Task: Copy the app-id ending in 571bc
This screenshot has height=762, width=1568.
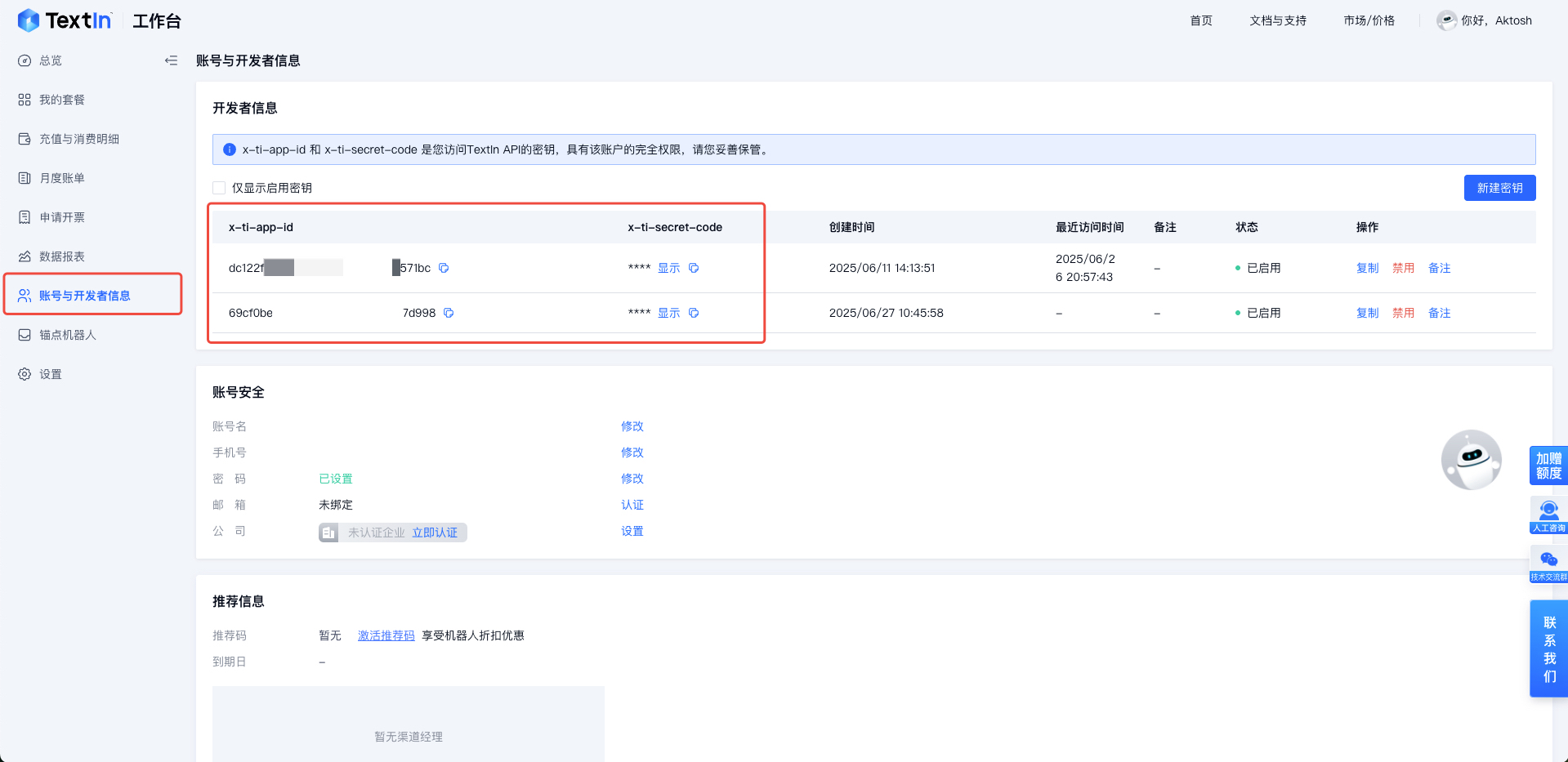Action: [444, 268]
